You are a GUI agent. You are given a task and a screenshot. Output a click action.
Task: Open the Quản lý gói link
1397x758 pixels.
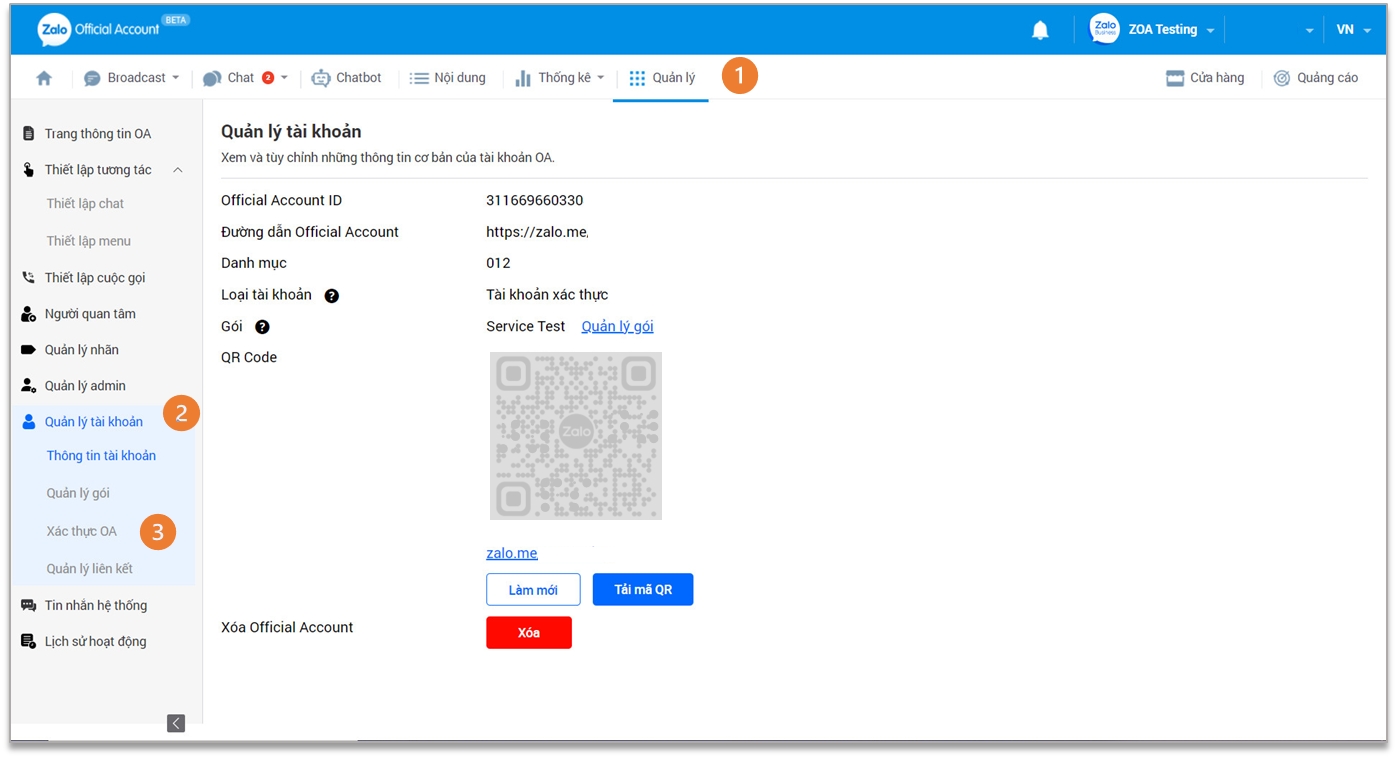(x=617, y=326)
